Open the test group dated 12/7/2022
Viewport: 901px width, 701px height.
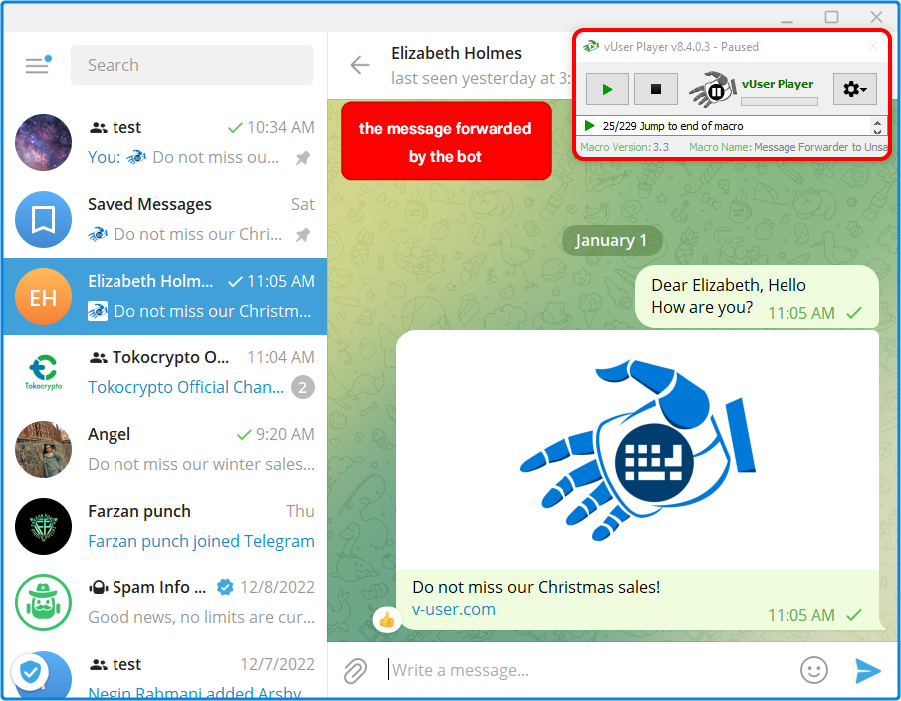point(165,672)
